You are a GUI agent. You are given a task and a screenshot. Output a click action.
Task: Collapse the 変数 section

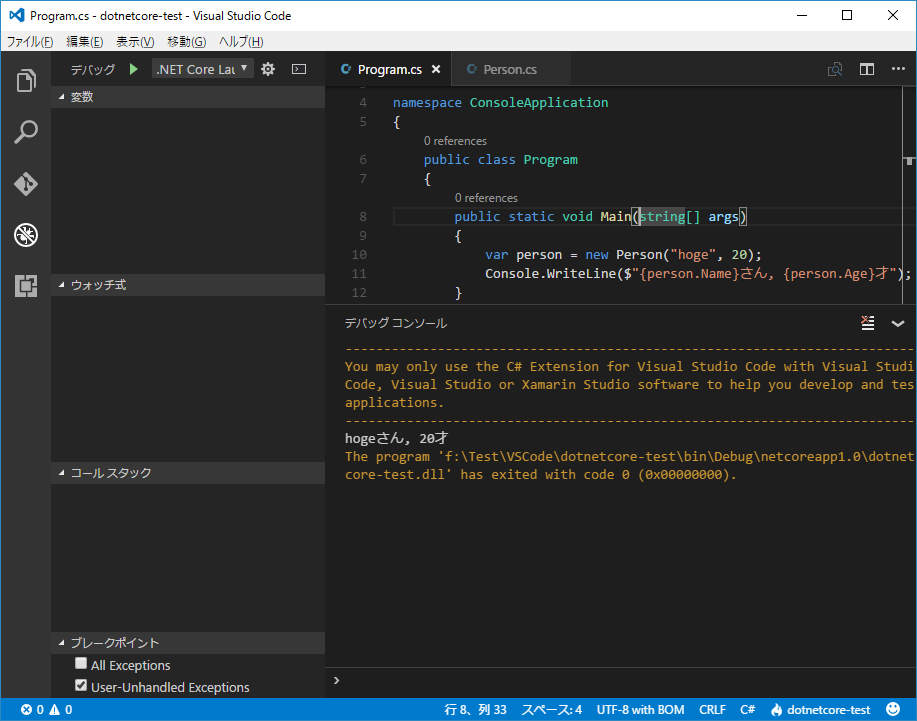point(188,97)
